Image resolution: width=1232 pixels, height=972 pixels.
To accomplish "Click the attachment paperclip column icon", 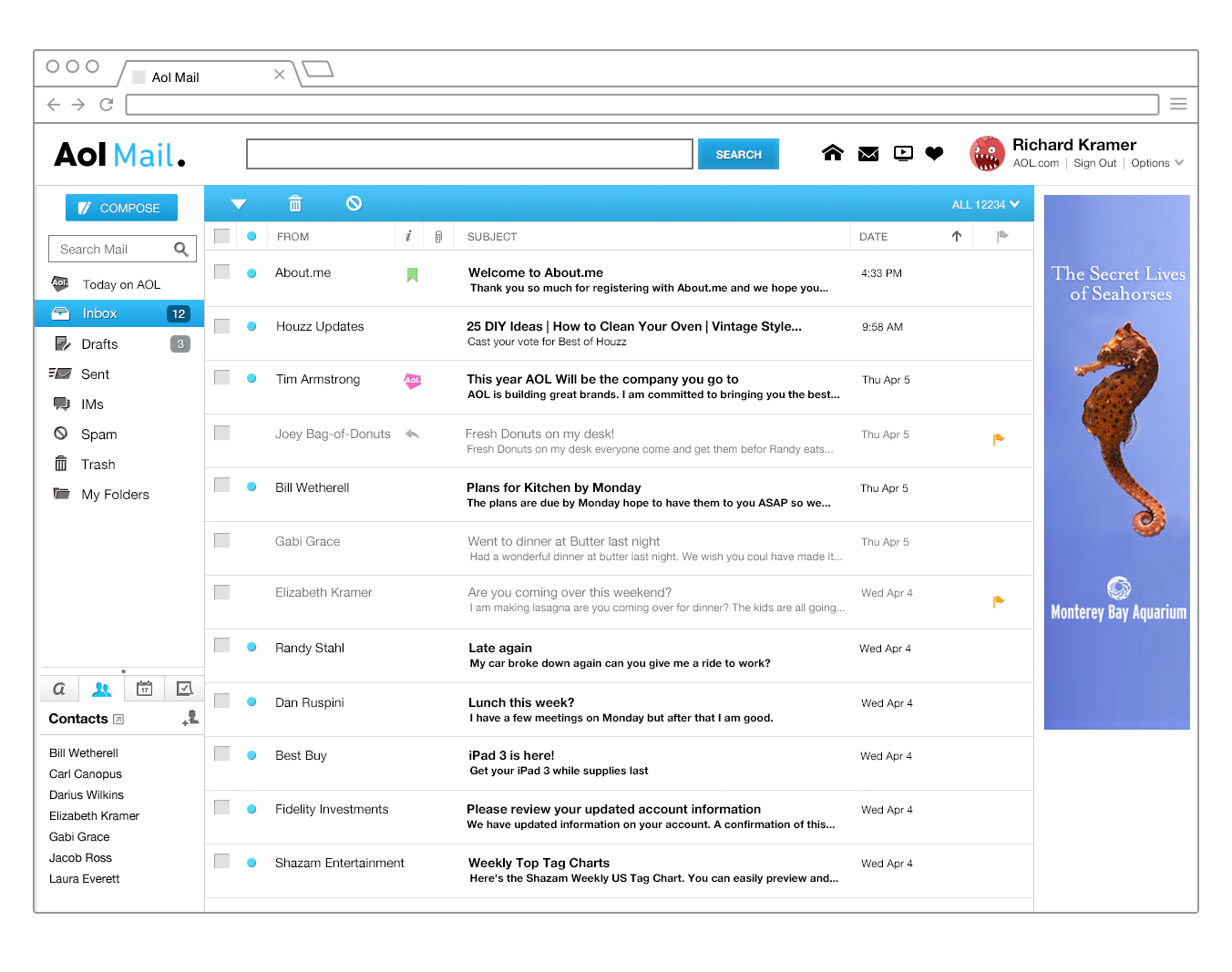I will (x=438, y=237).
